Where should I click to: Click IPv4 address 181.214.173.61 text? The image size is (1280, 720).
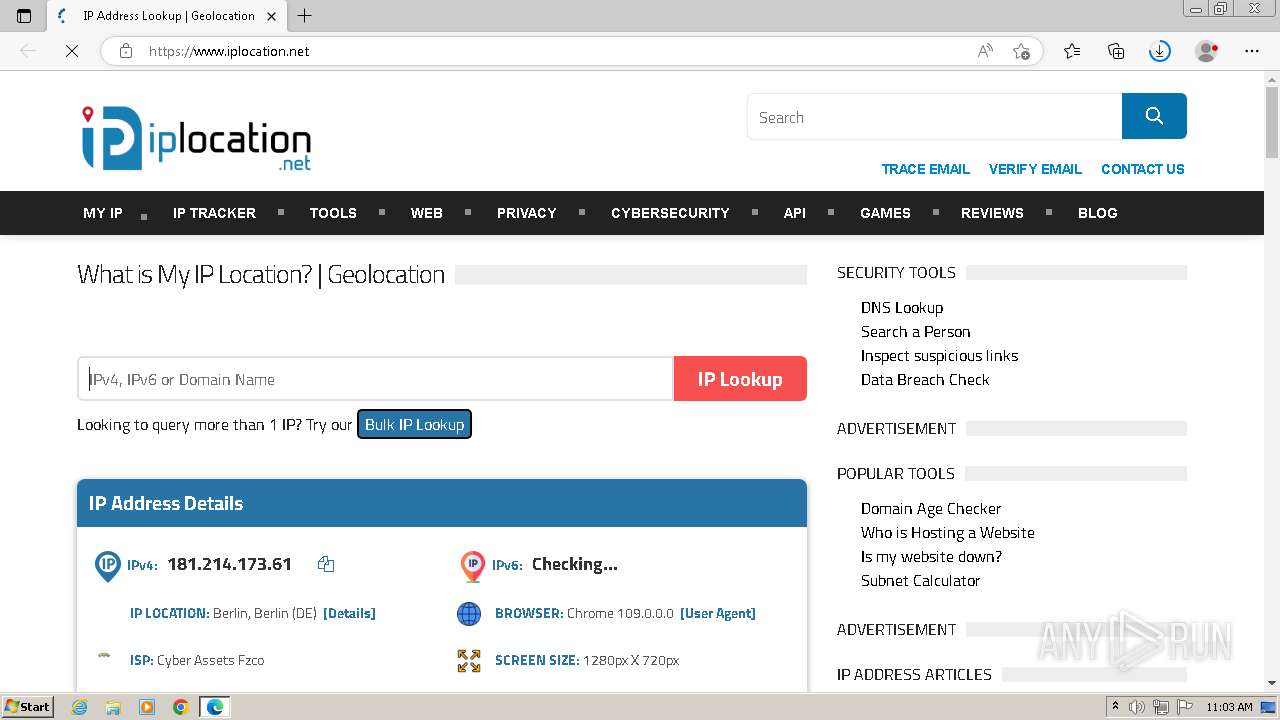[x=229, y=564]
